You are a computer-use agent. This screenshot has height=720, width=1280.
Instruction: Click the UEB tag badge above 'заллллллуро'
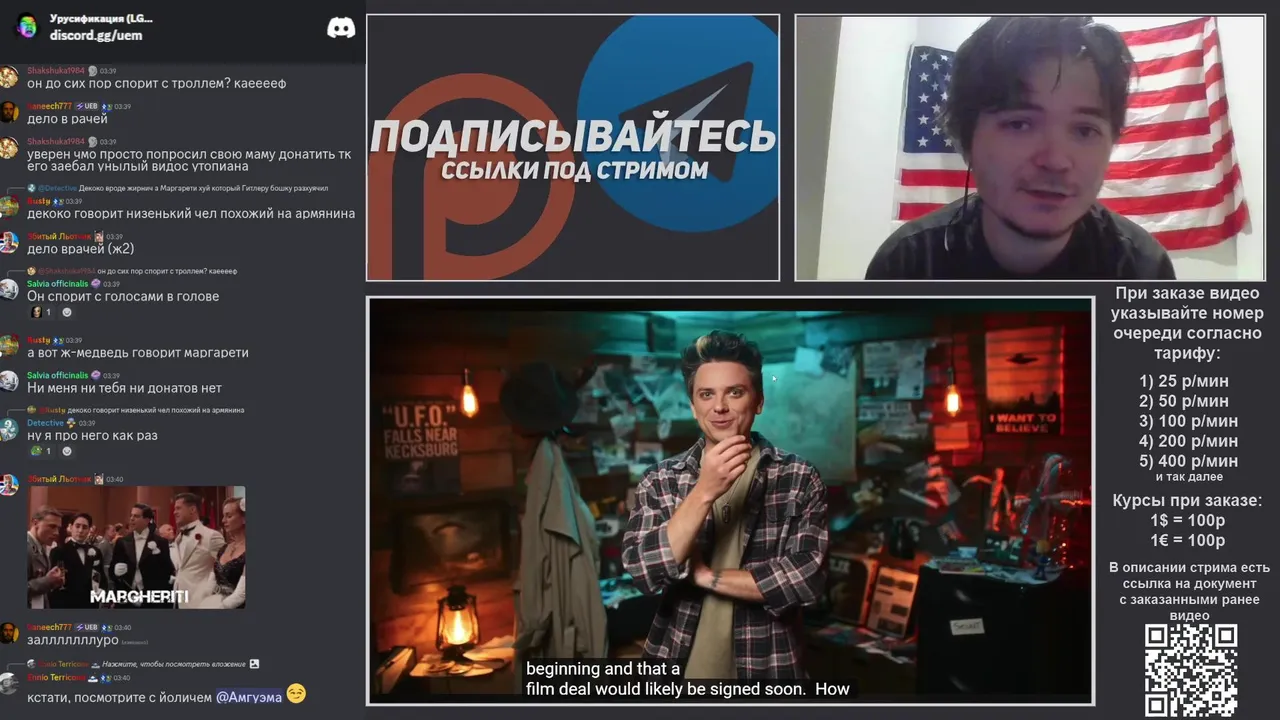point(87,627)
